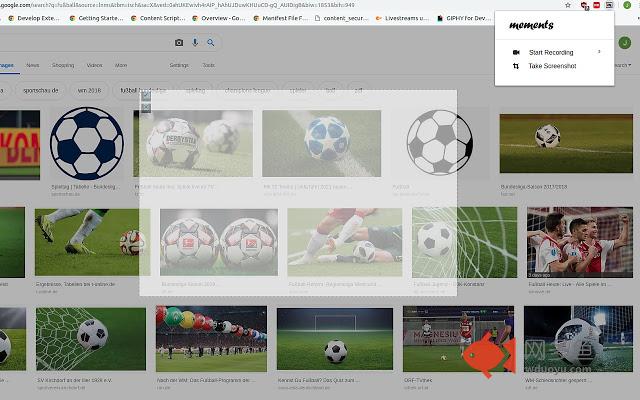This screenshot has height=400, width=640.
Task: Open the ball hitting goal net thumbnail
Action: (464, 242)
